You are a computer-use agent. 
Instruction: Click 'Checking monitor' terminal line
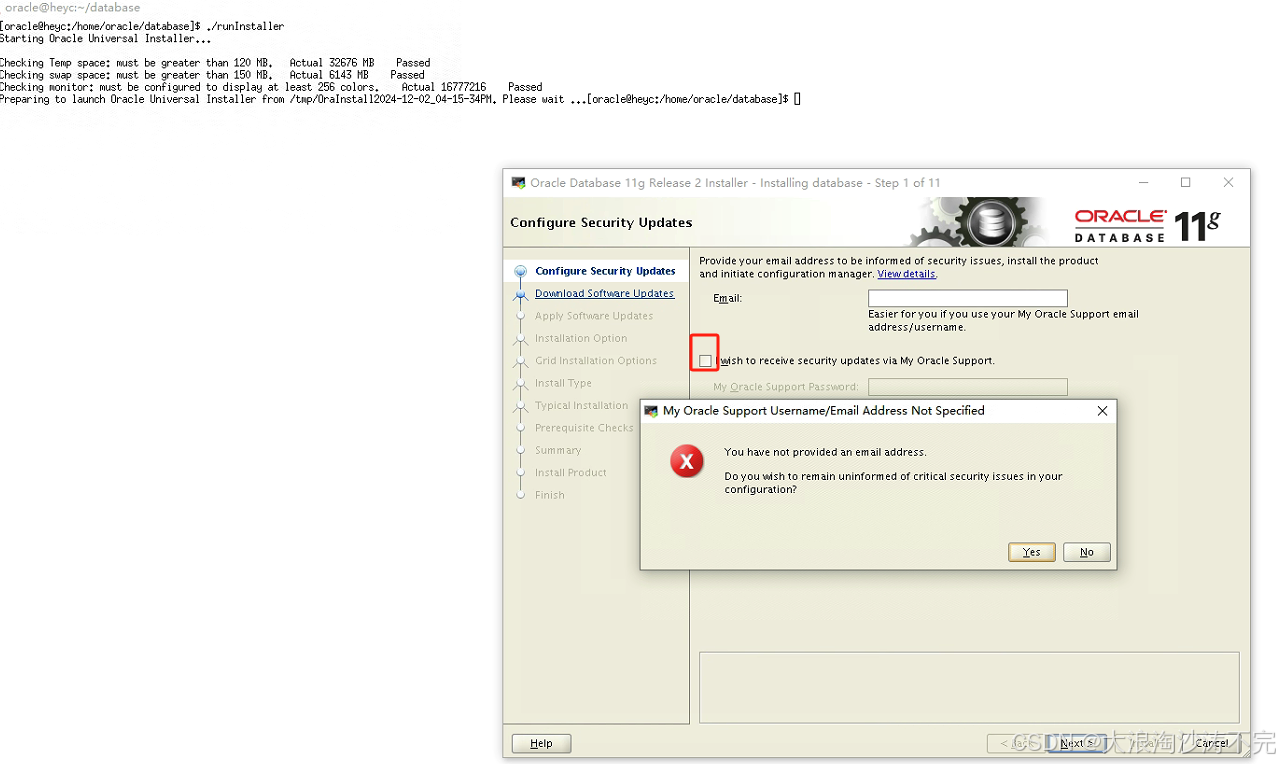[271, 87]
